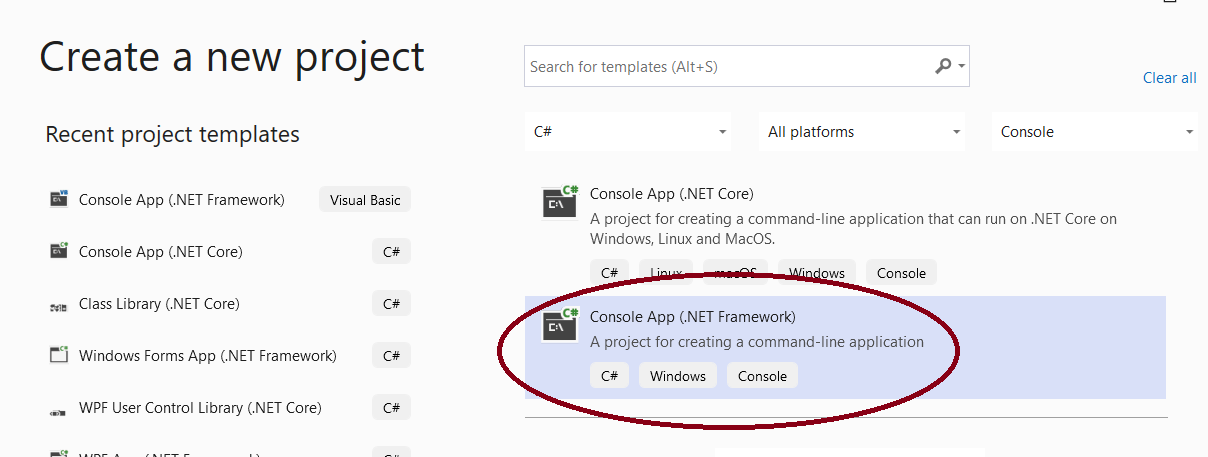
Task: Click the C# tag under Console App (.NET Framework) result
Action: [x=609, y=377]
